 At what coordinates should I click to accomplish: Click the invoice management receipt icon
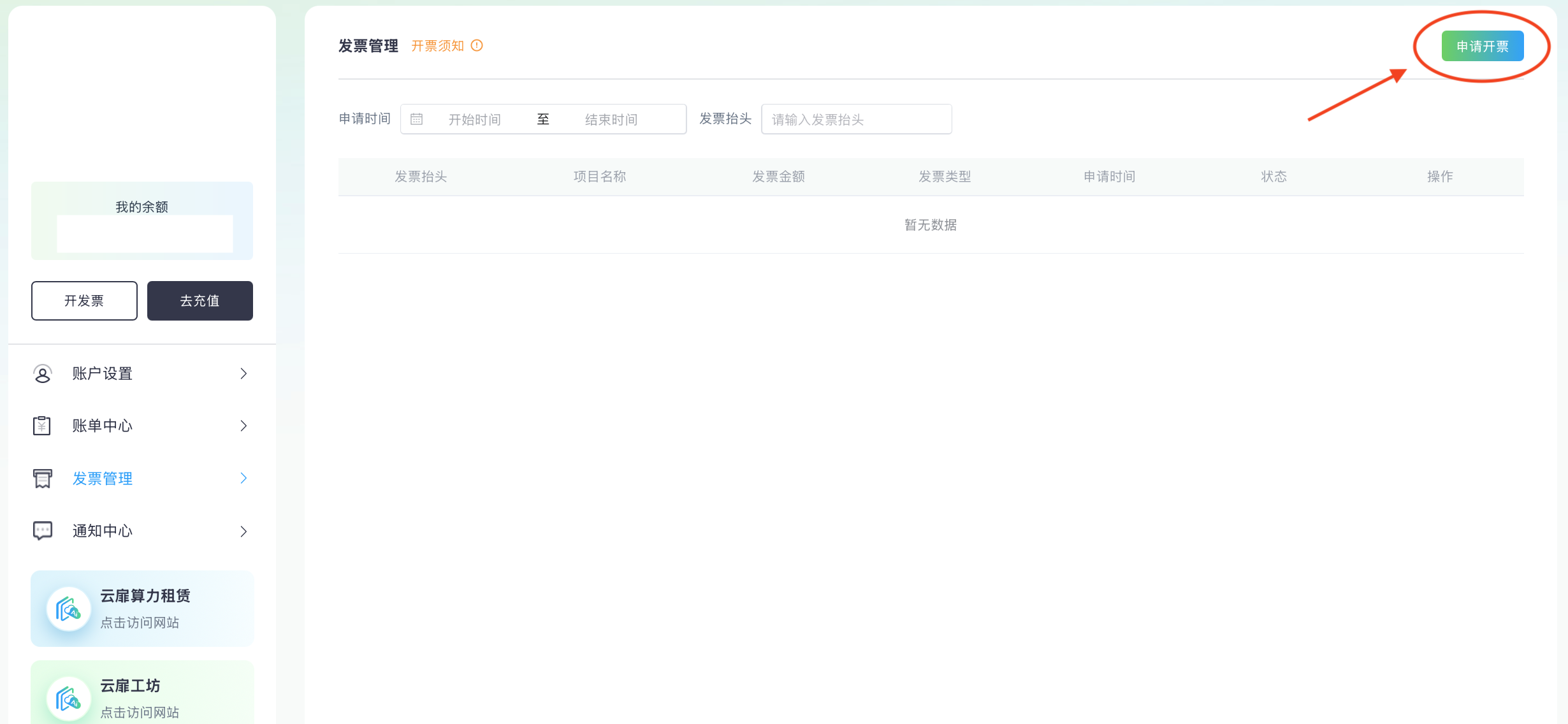(x=43, y=479)
